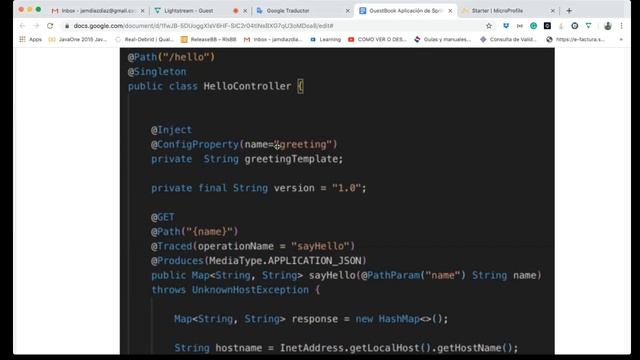The width and height of the screenshot is (640, 360).
Task: Click the browser forward arrow
Action: click(x=36, y=26)
